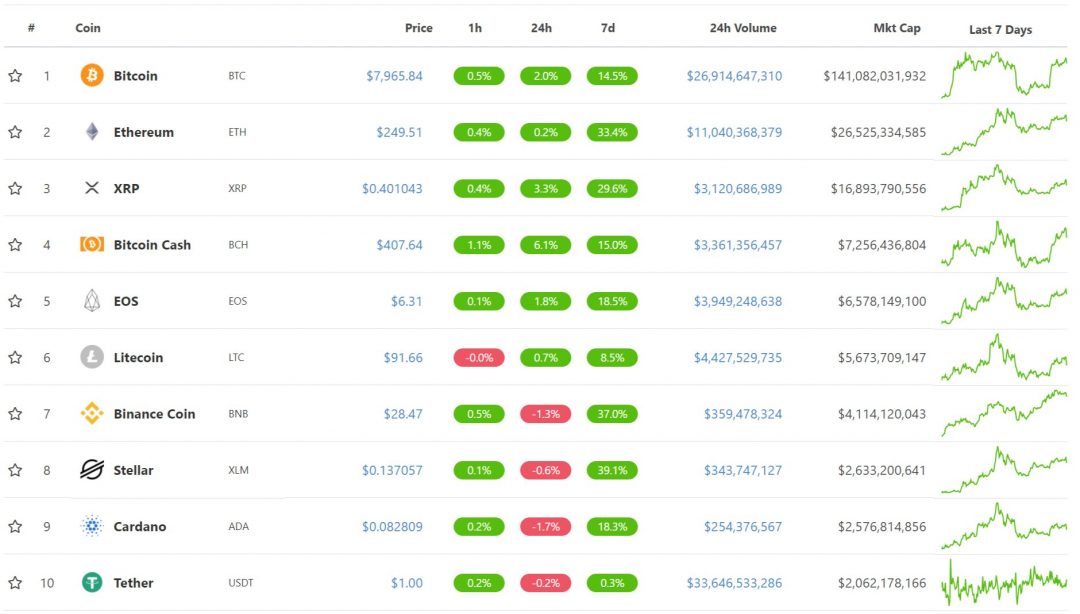Click the Bitcoin coin logo
This screenshot has width=1080, height=614.
point(92,75)
